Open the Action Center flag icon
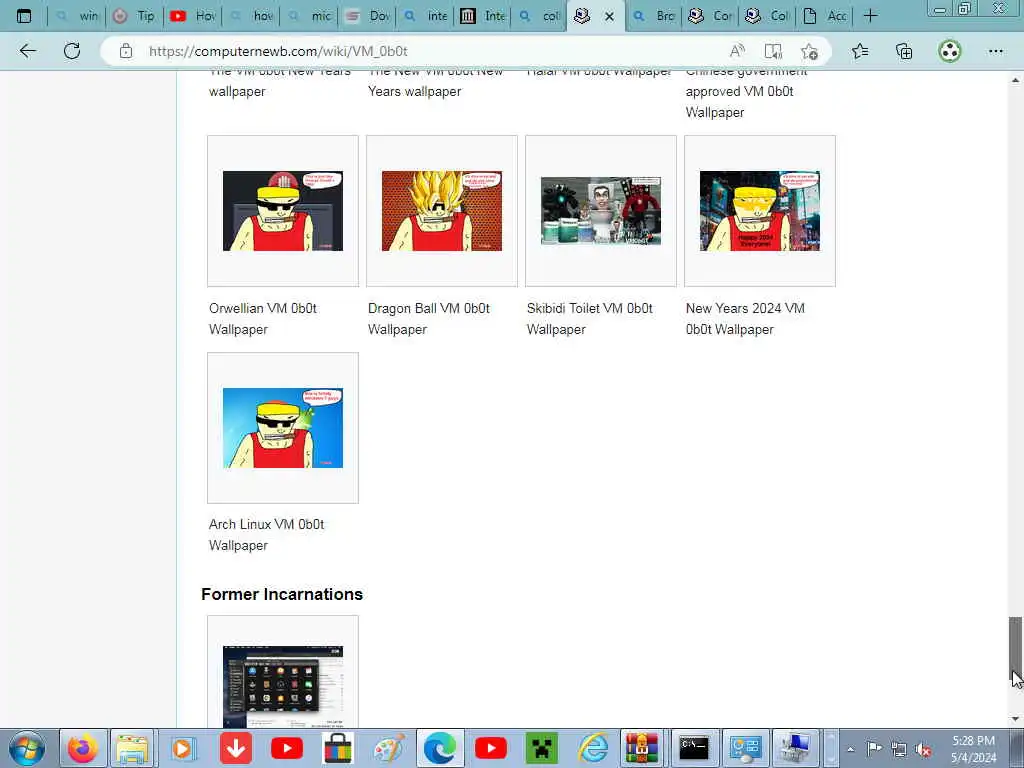The height and width of the screenshot is (768, 1024). 874,749
